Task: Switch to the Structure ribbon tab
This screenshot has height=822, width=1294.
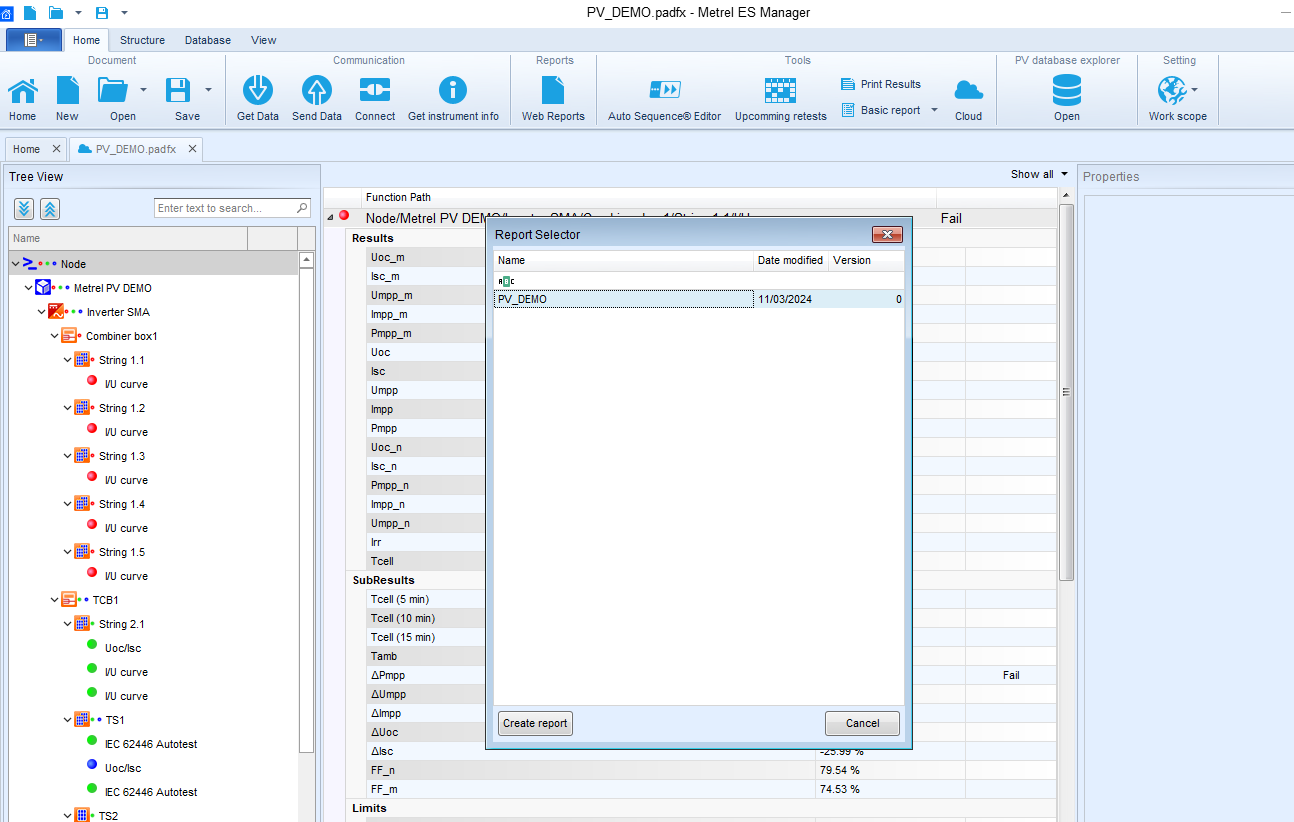Action: point(142,40)
